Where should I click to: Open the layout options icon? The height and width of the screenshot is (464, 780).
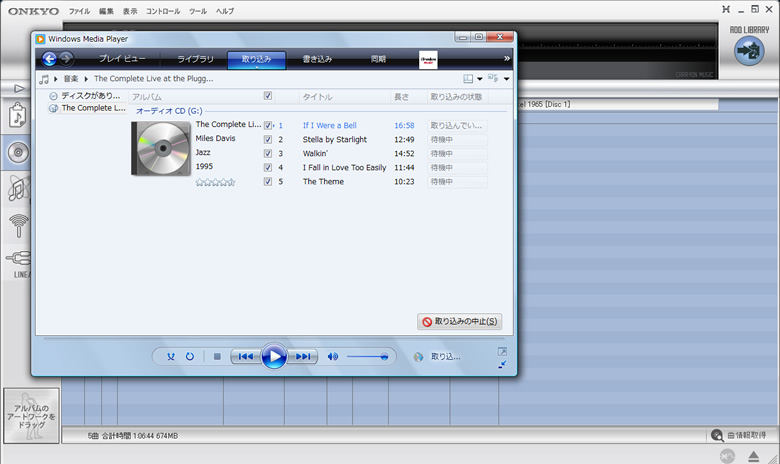click(x=468, y=79)
